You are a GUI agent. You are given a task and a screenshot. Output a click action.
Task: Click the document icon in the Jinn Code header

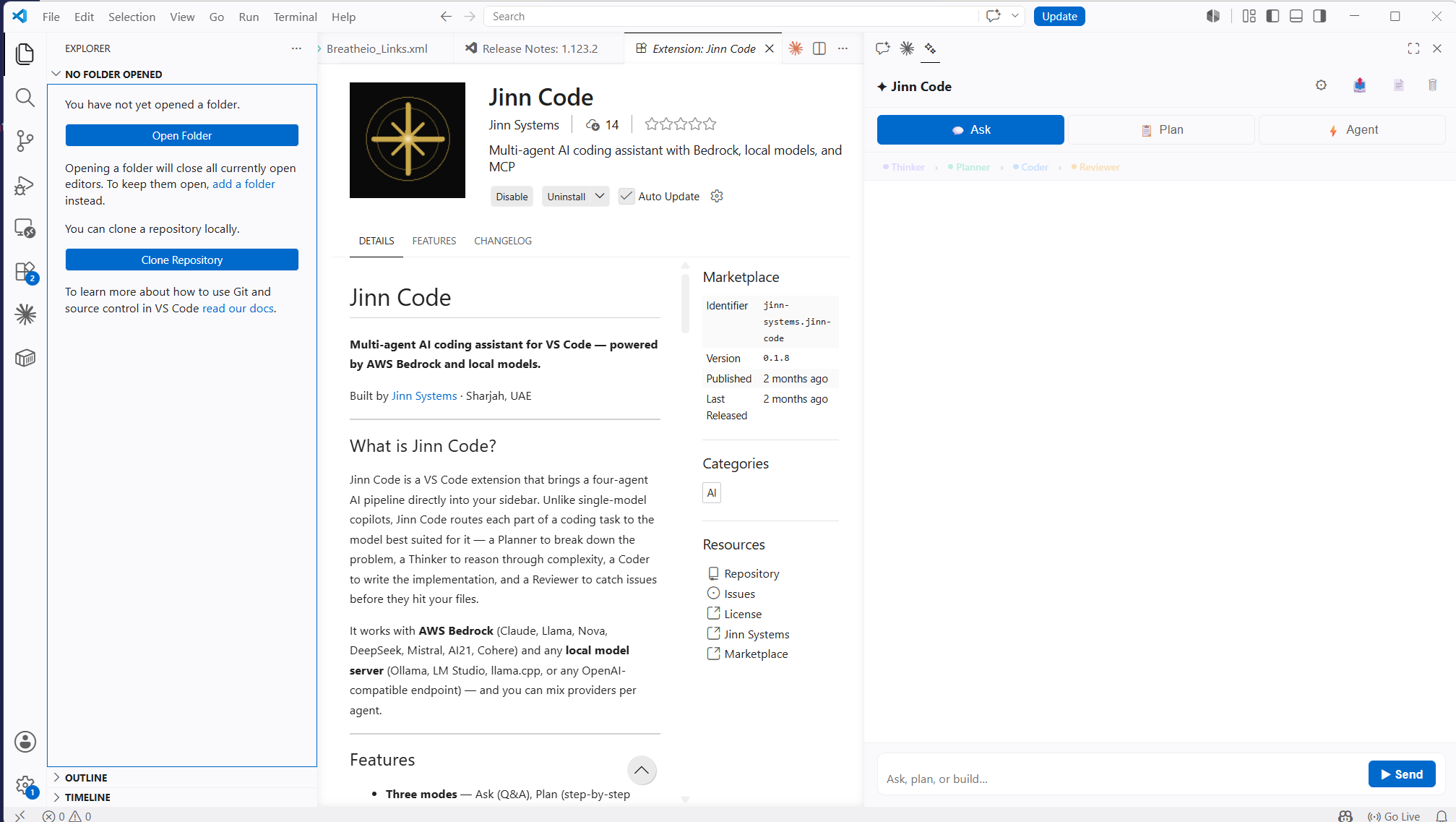(1399, 85)
